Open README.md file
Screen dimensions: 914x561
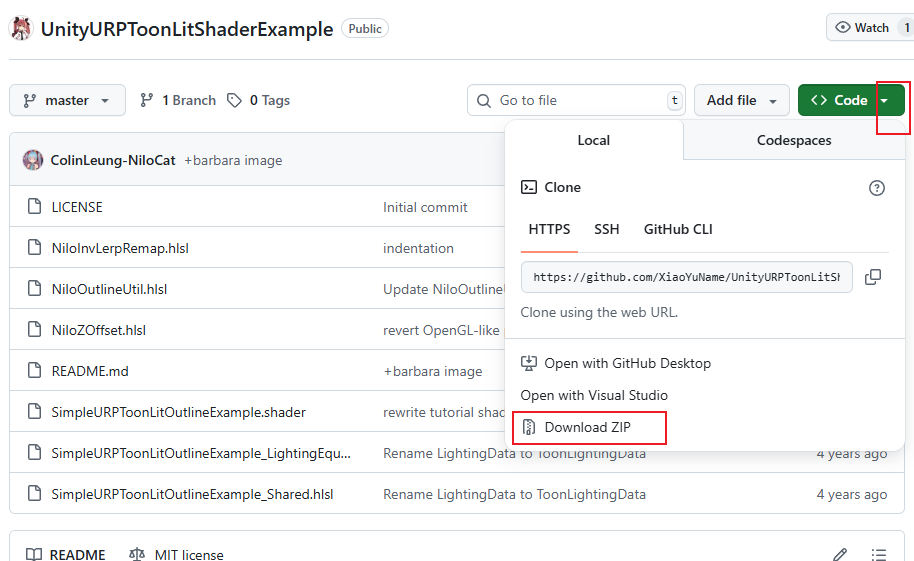pyautogui.click(x=90, y=371)
